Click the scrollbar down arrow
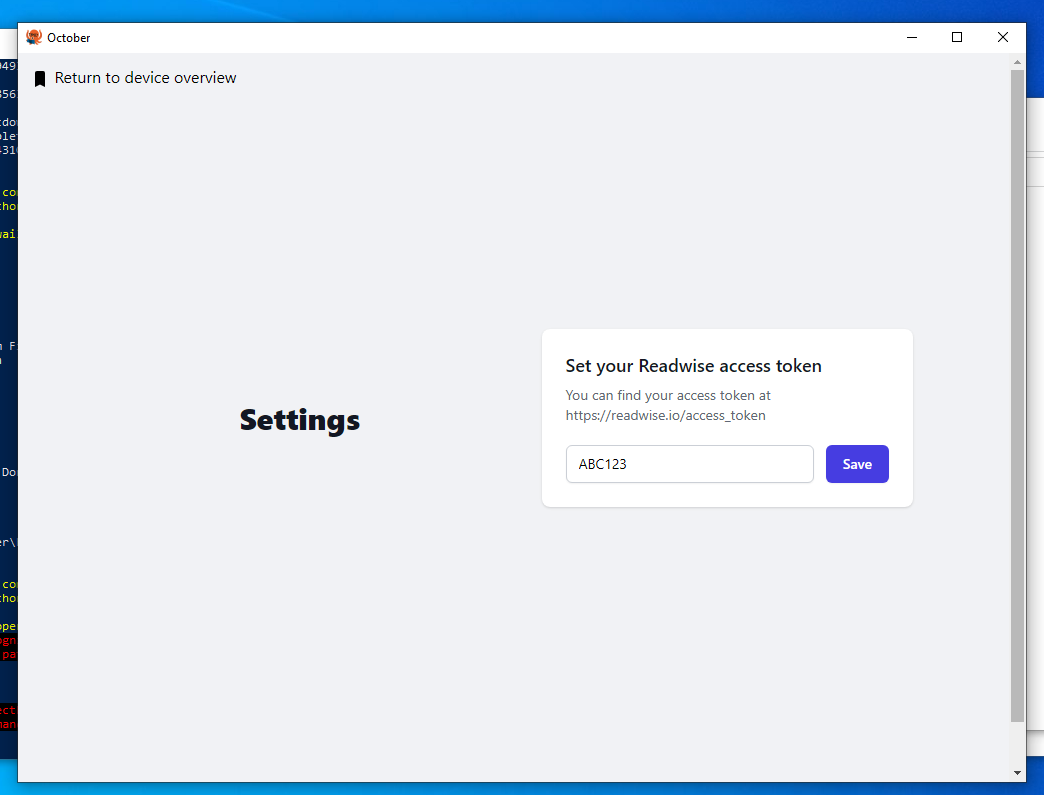Image resolution: width=1044 pixels, height=795 pixels. coord(1017,773)
